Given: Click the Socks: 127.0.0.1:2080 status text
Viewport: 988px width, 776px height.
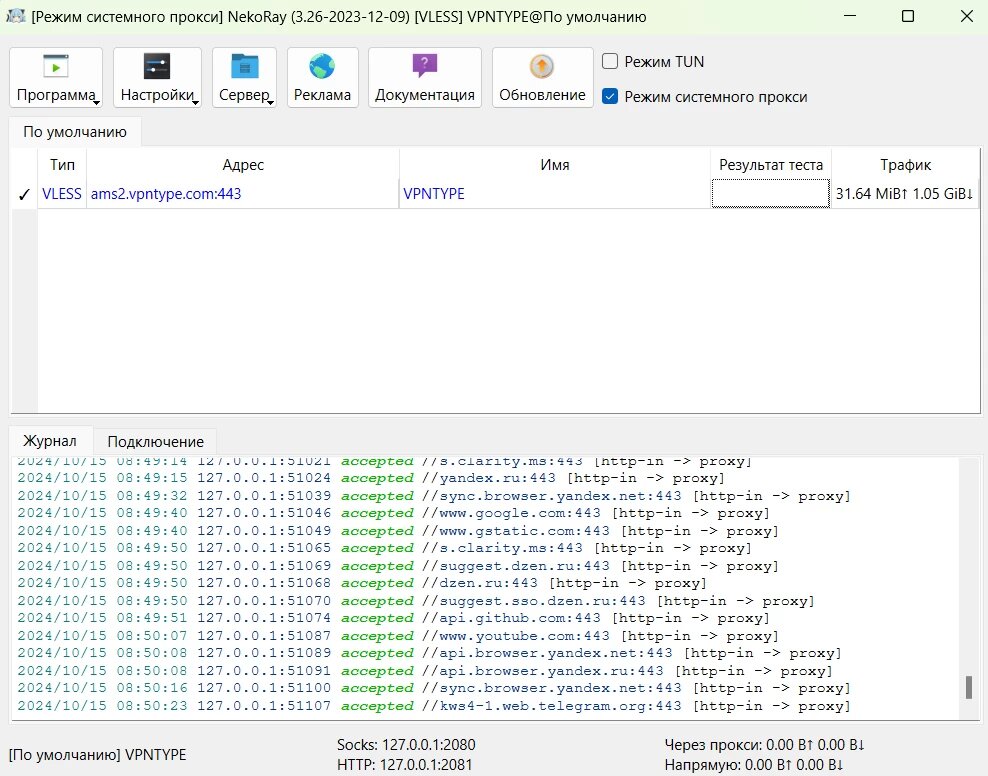Looking at the screenshot, I should tap(406, 745).
